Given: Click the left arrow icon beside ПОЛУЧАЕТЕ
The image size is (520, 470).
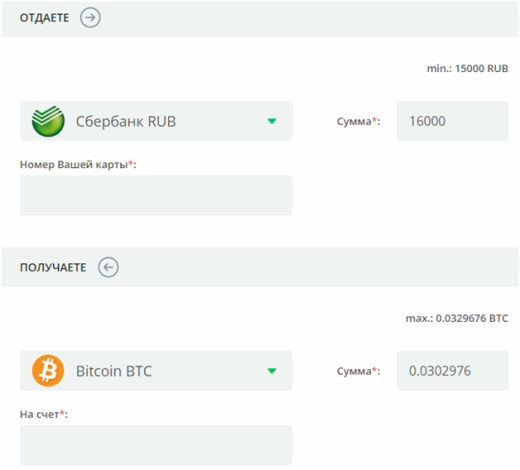Looking at the screenshot, I should (x=108, y=267).
